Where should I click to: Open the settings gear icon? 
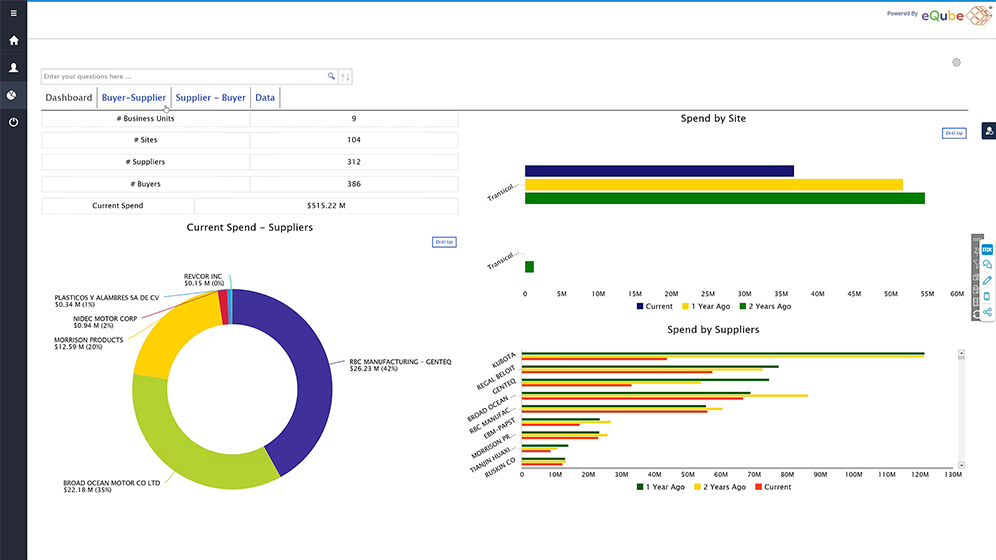[956, 62]
